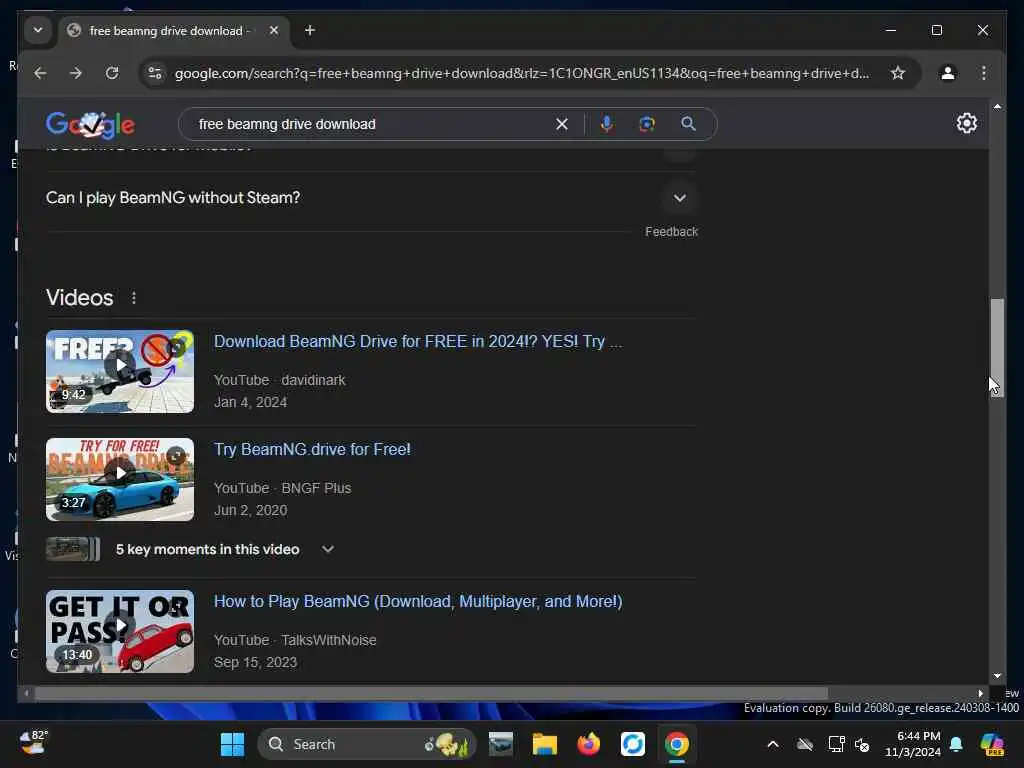
Task: Open notification bell in system tray
Action: coord(956,744)
